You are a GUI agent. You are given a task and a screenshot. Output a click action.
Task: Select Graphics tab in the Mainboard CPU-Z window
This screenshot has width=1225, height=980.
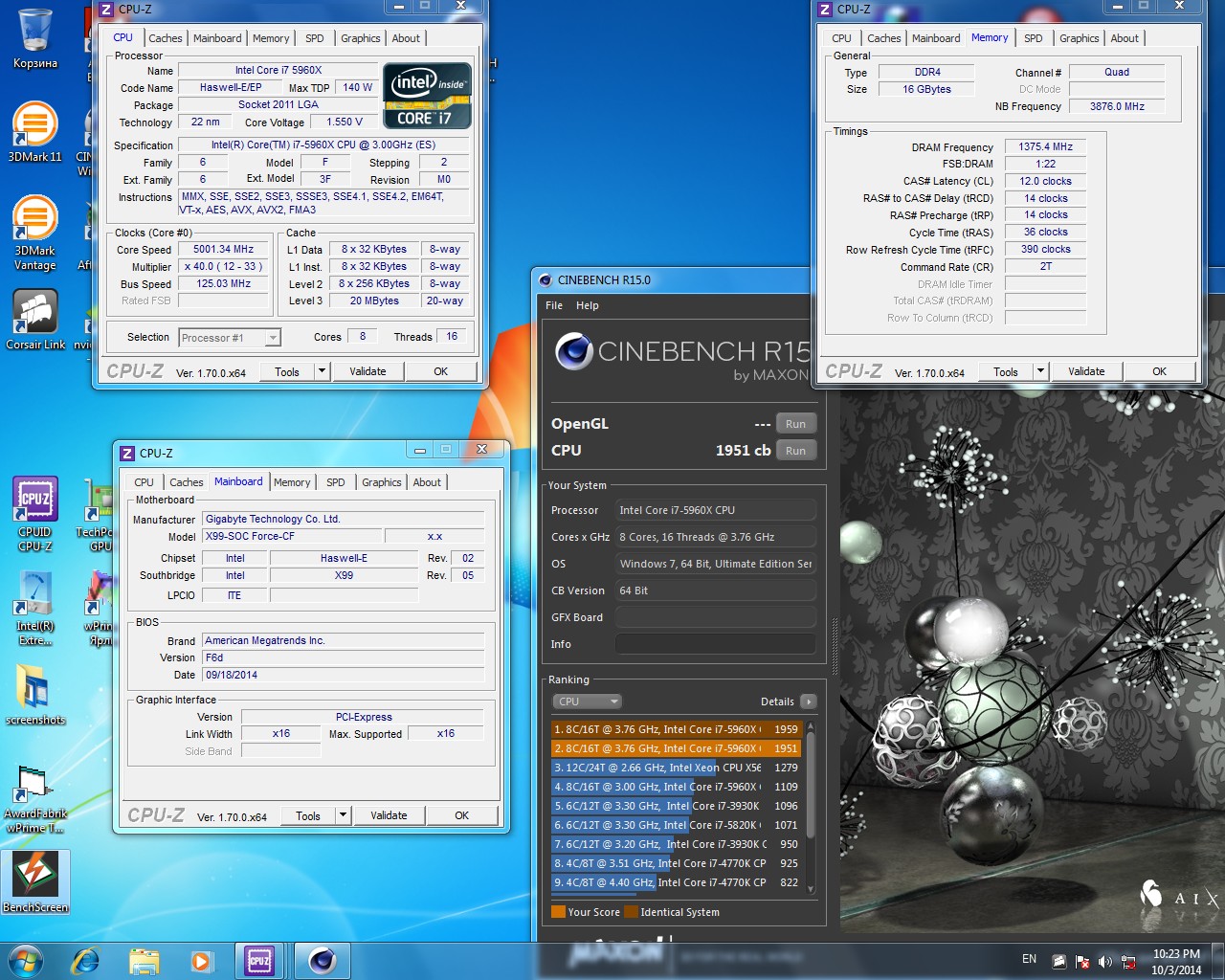click(x=381, y=482)
